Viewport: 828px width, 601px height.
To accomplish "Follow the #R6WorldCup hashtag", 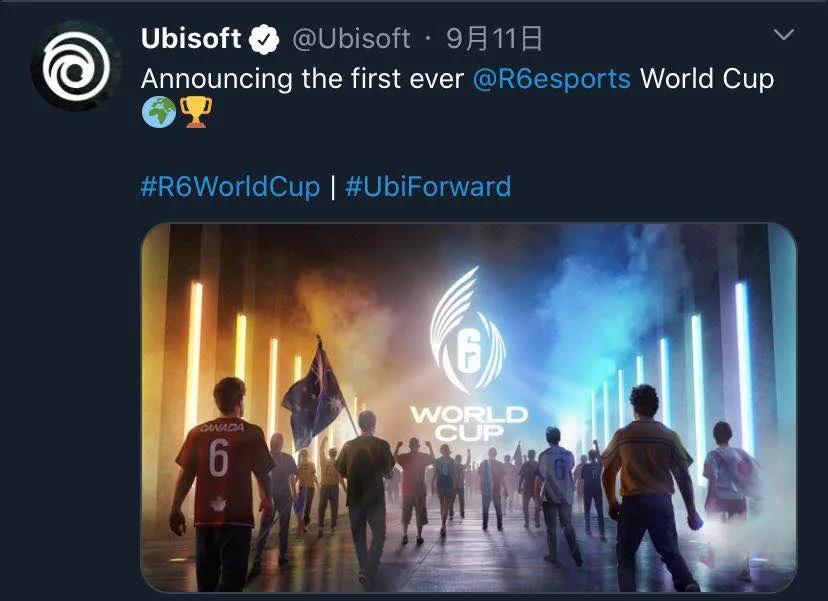I will (230, 186).
